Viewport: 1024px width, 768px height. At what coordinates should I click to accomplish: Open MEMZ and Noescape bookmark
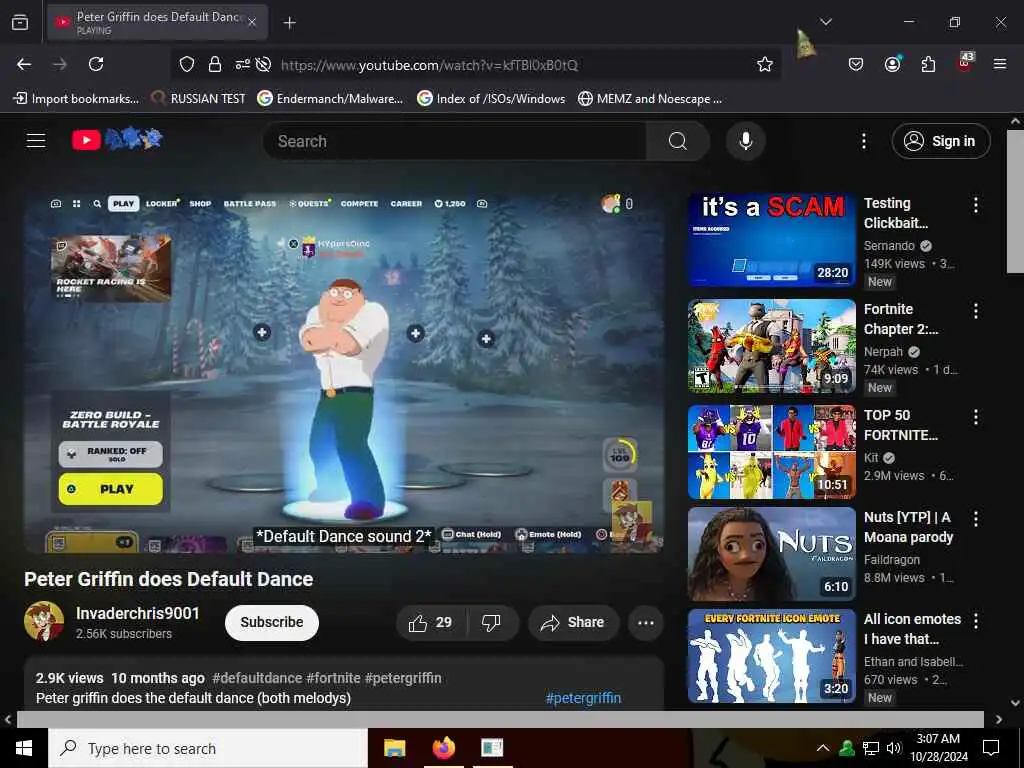pyautogui.click(x=650, y=99)
